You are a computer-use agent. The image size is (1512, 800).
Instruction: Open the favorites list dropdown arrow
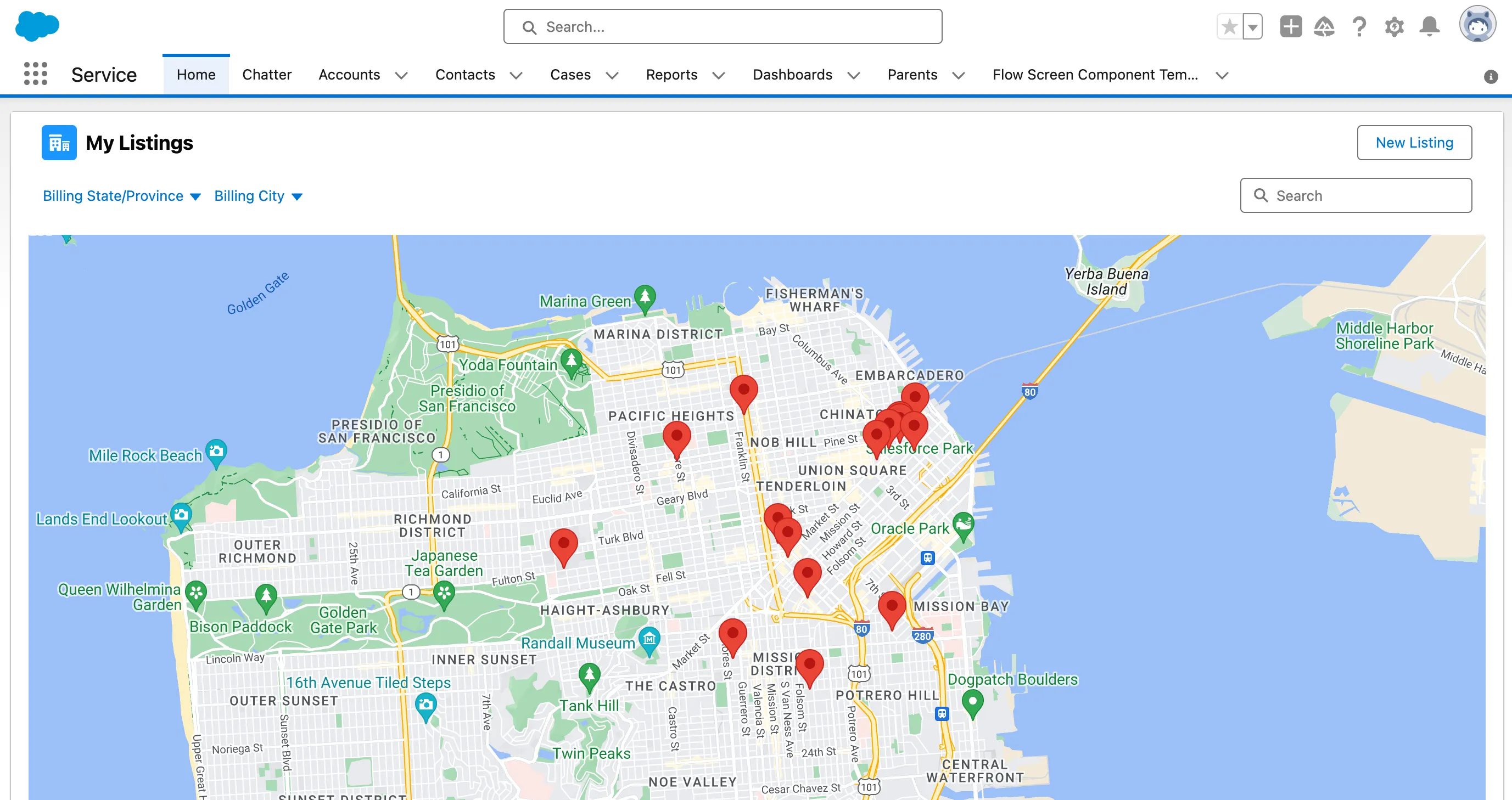1252,26
